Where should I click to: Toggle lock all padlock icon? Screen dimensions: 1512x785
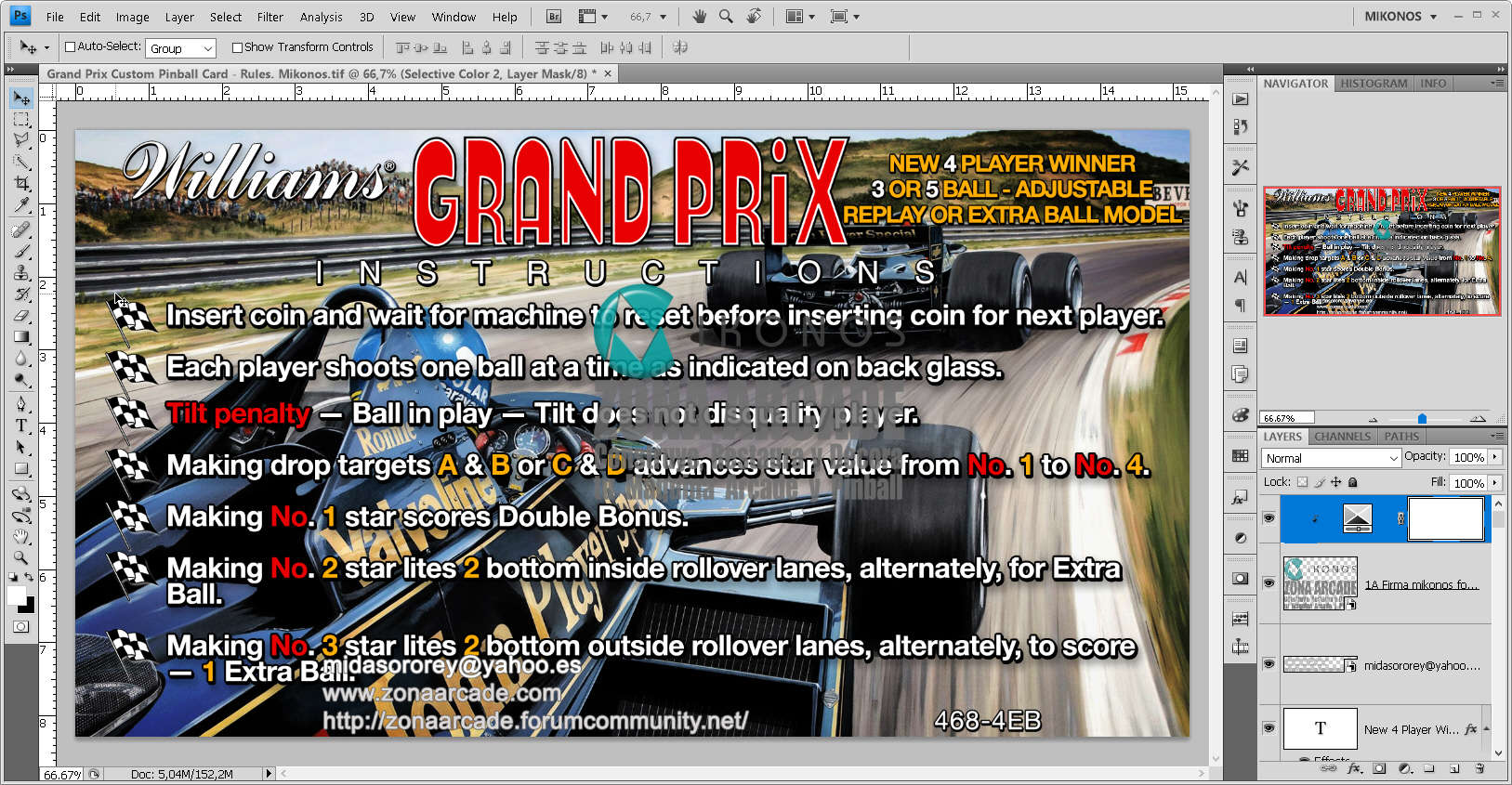point(1353,482)
